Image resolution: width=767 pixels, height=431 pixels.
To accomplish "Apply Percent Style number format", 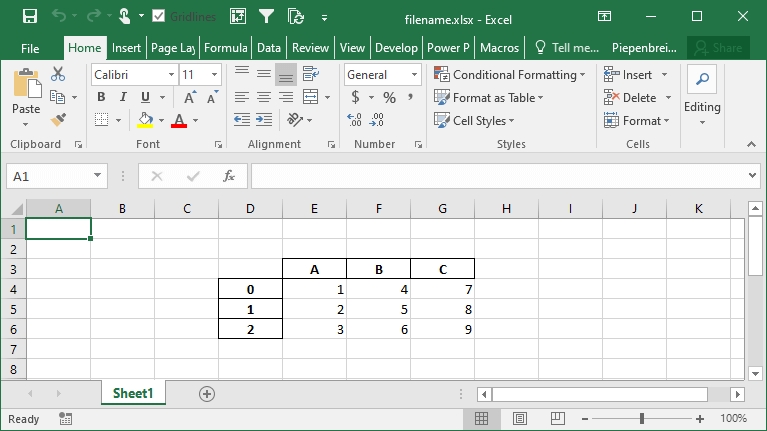I will coord(389,98).
